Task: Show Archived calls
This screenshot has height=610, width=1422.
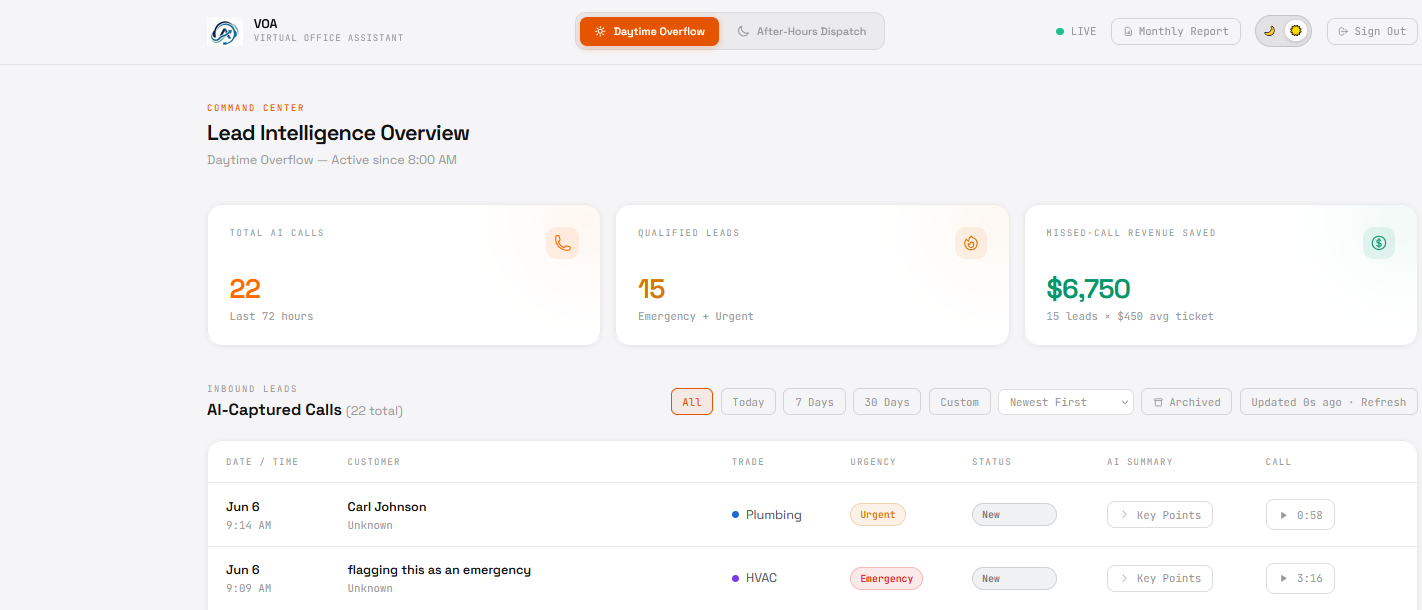Action: [x=1186, y=402]
